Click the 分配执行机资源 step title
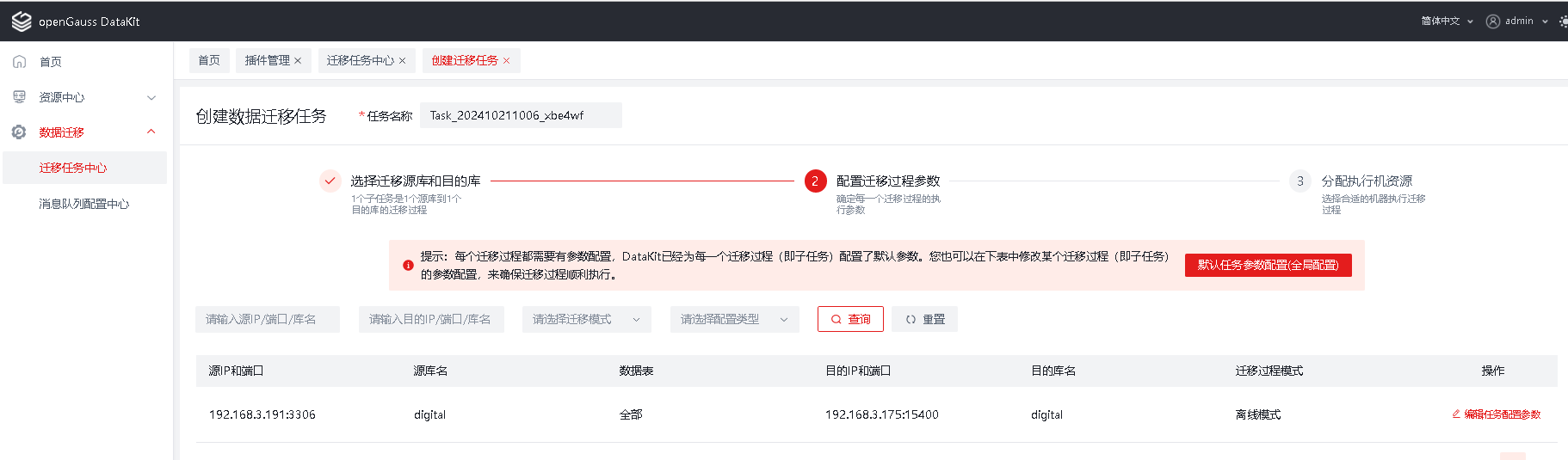Screen dimensions: 1568x460 click(x=1367, y=181)
